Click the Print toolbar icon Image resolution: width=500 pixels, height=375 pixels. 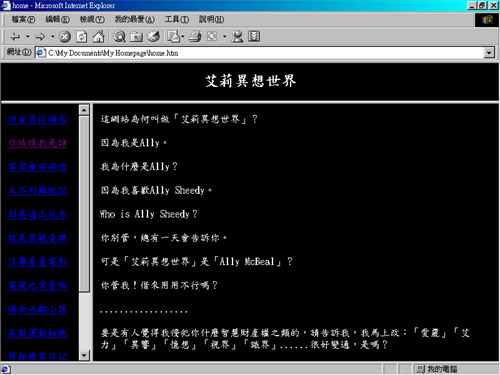click(195, 36)
